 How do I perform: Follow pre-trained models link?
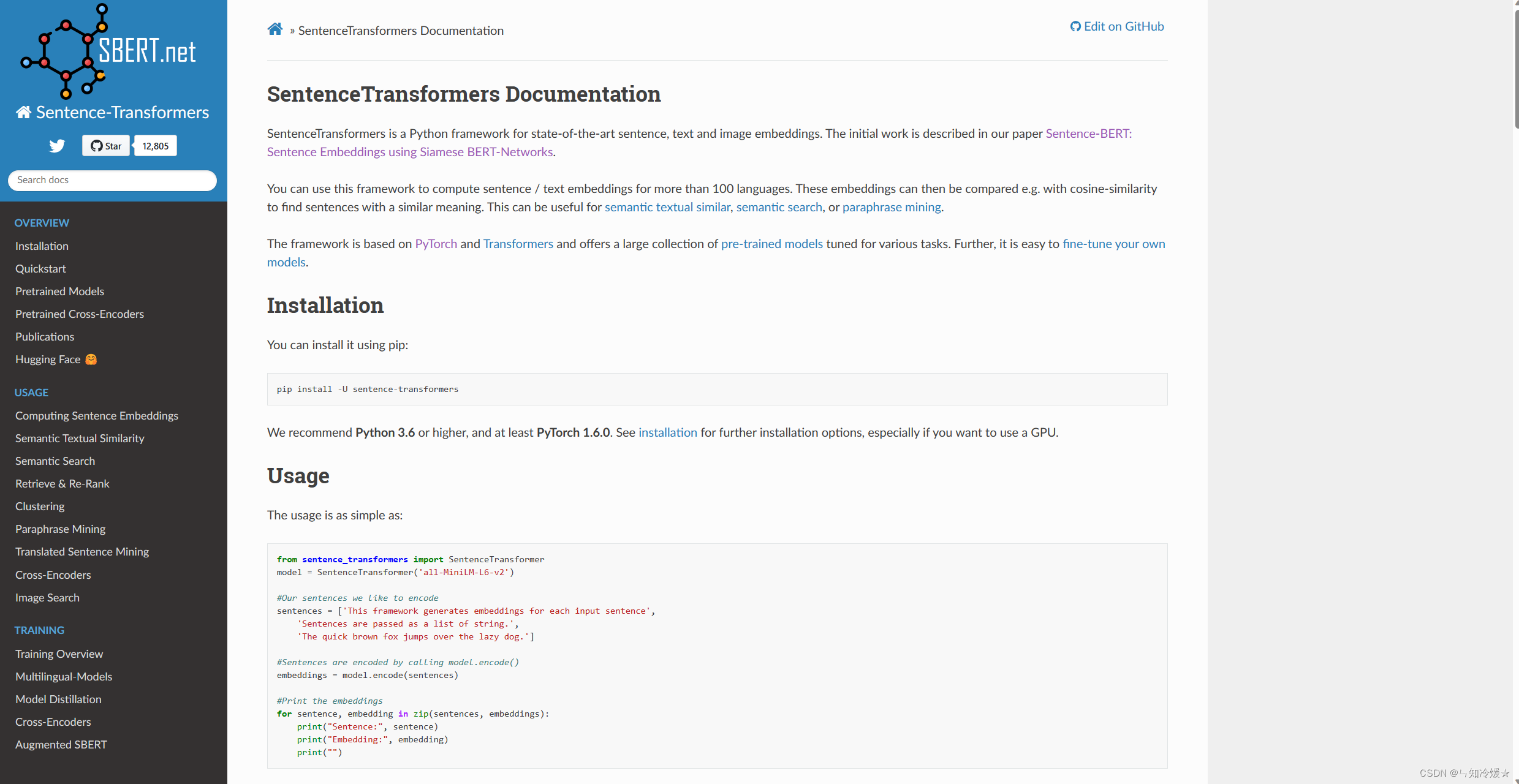pos(771,244)
